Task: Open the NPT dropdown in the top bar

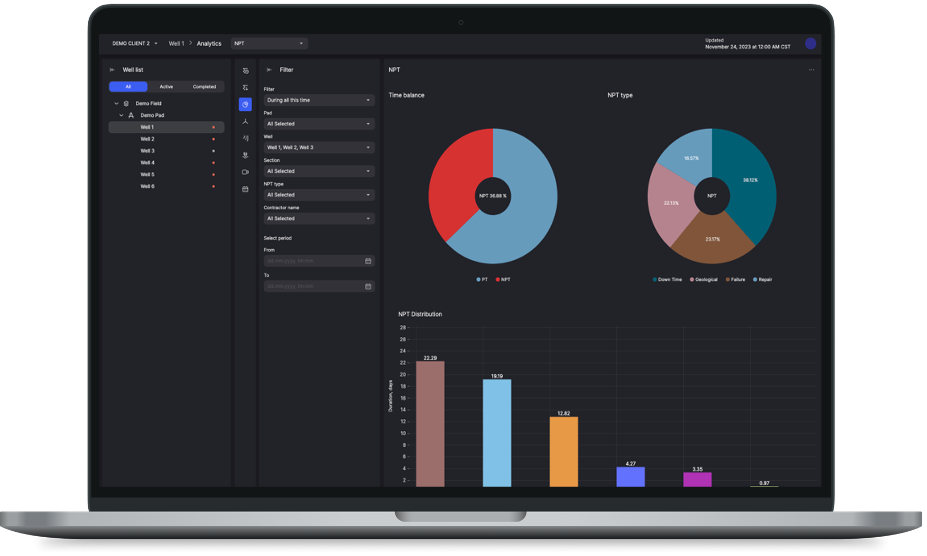Action: pyautogui.click(x=269, y=43)
